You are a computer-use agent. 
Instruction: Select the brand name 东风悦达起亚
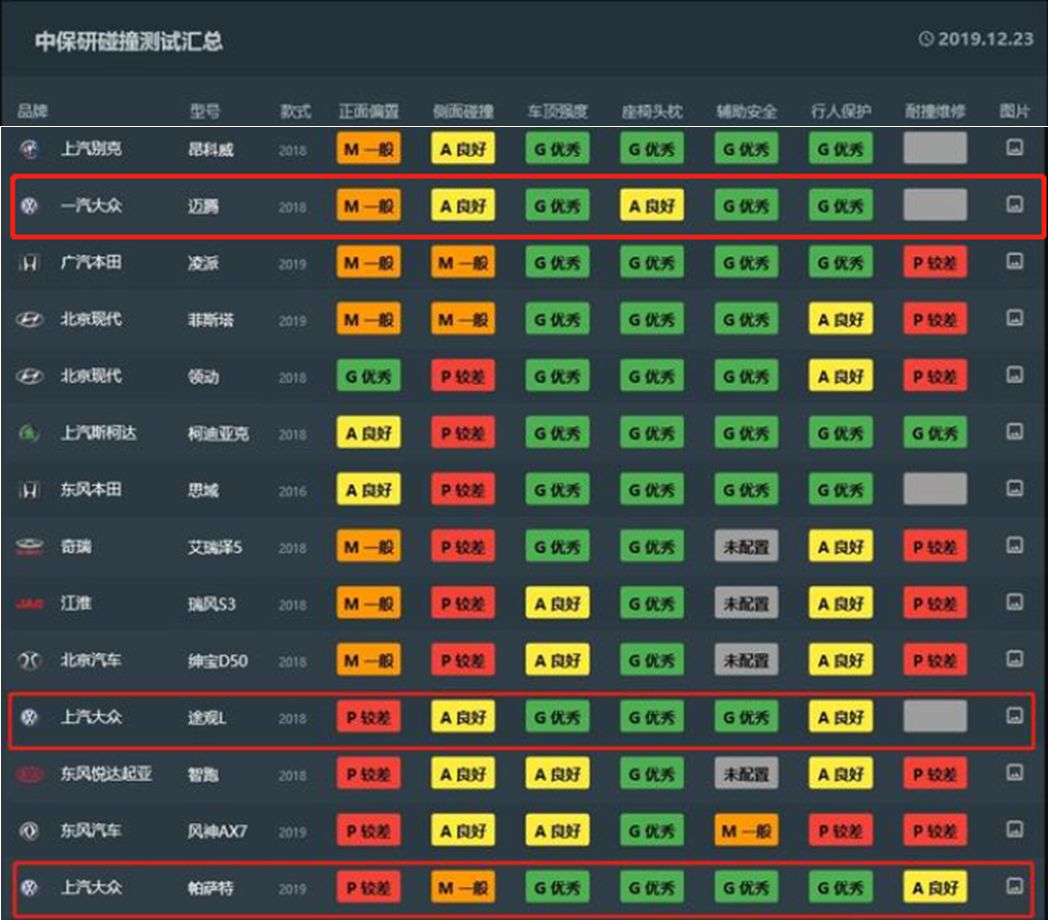point(106,774)
